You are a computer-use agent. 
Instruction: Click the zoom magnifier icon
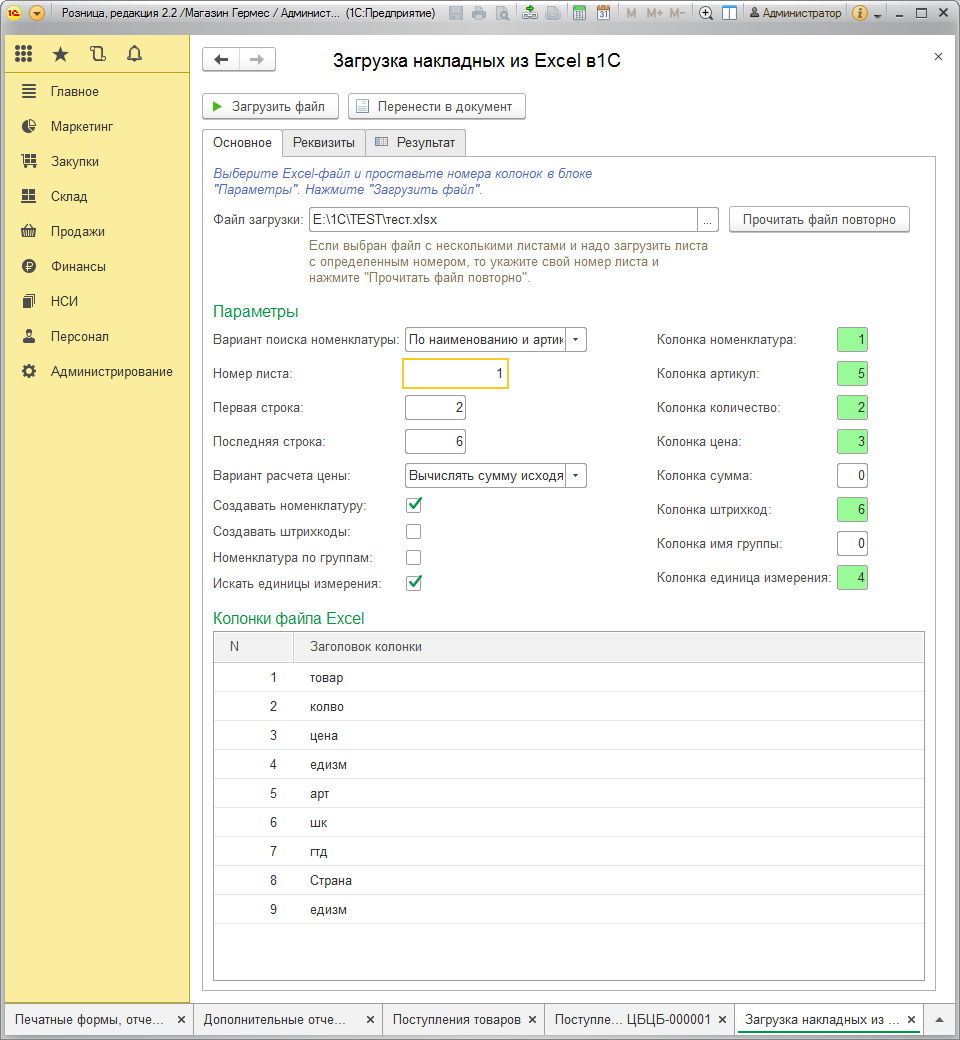pos(706,13)
